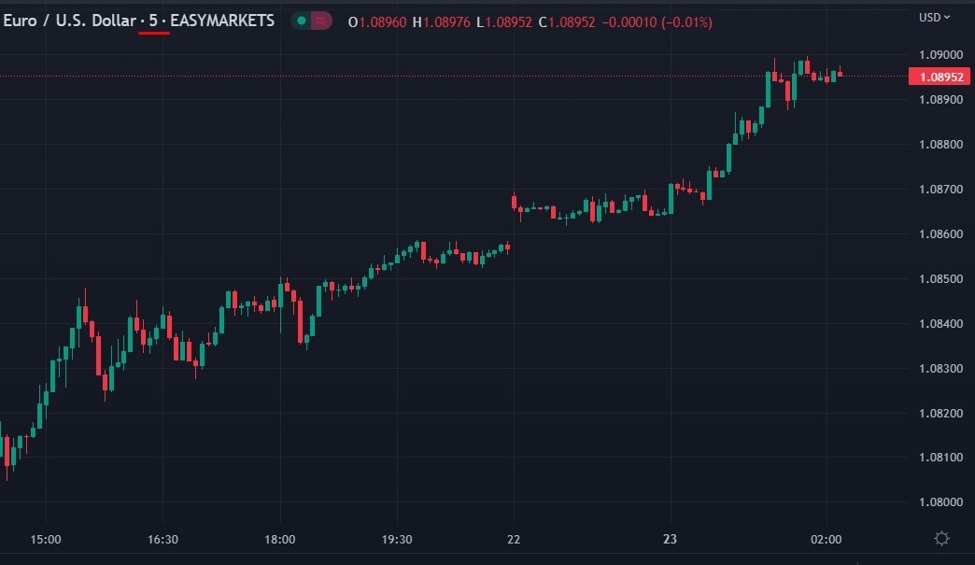
Task: Click the 1.08500 price axis label
Action: (939, 279)
